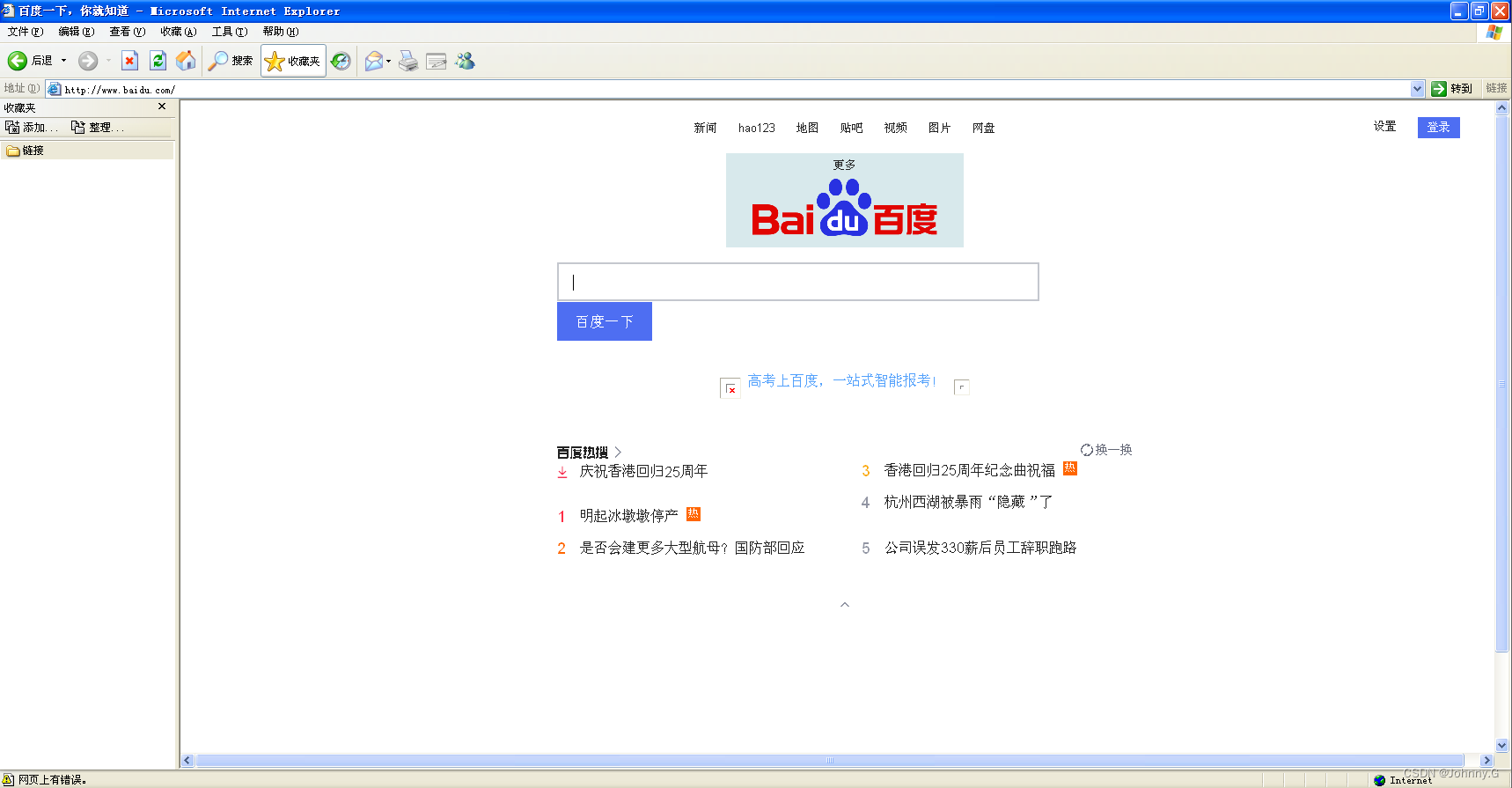Click the vertical scrollbar down arrow

pyautogui.click(x=1502, y=745)
